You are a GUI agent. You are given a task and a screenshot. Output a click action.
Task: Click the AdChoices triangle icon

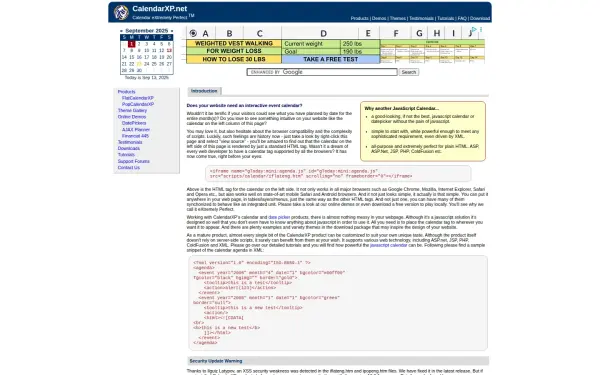click(474, 29)
